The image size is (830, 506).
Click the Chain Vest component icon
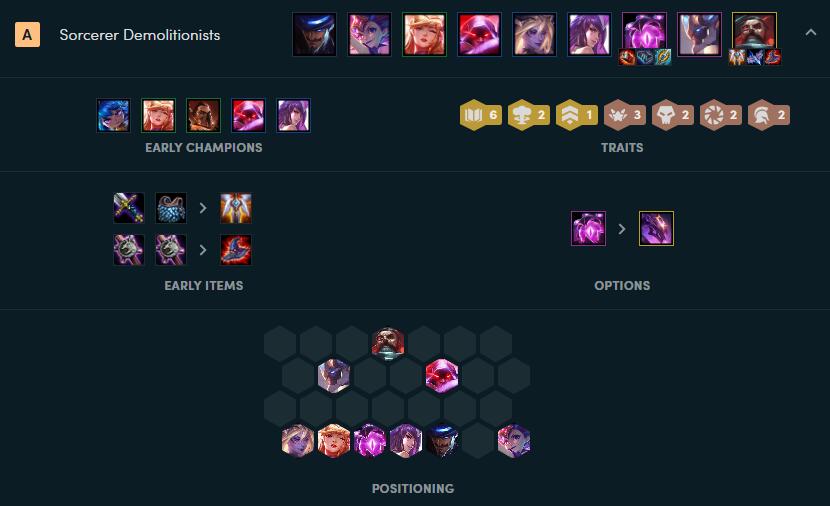tap(170, 208)
